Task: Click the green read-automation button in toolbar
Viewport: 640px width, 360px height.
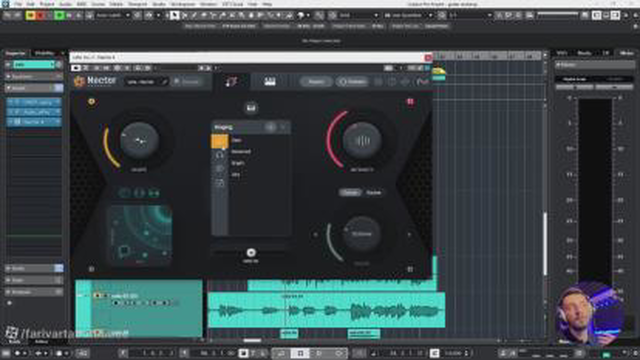Action: (59, 16)
